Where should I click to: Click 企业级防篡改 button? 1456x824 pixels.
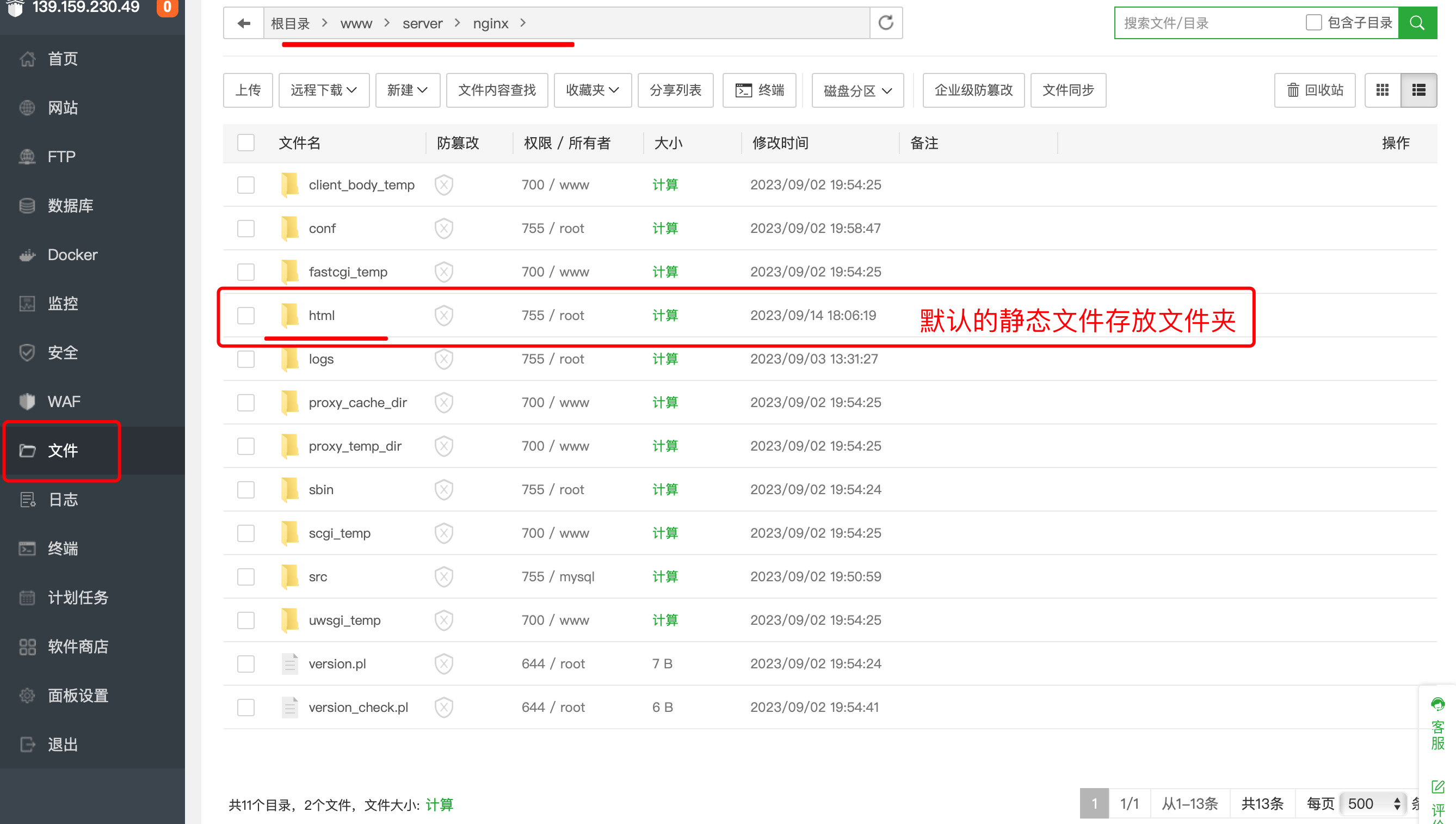(973, 90)
